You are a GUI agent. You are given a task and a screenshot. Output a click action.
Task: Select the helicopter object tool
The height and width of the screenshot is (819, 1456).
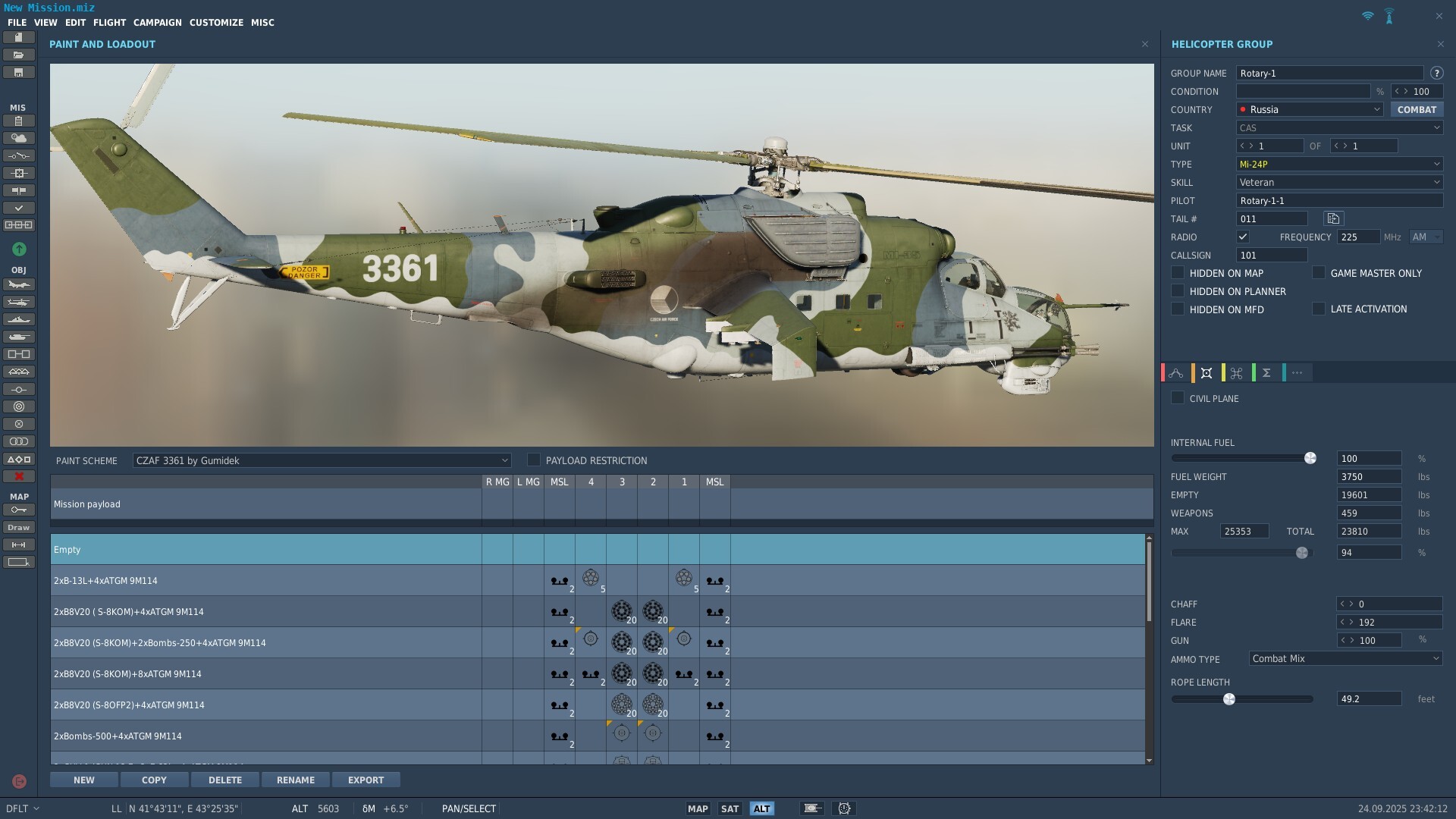pos(19,302)
